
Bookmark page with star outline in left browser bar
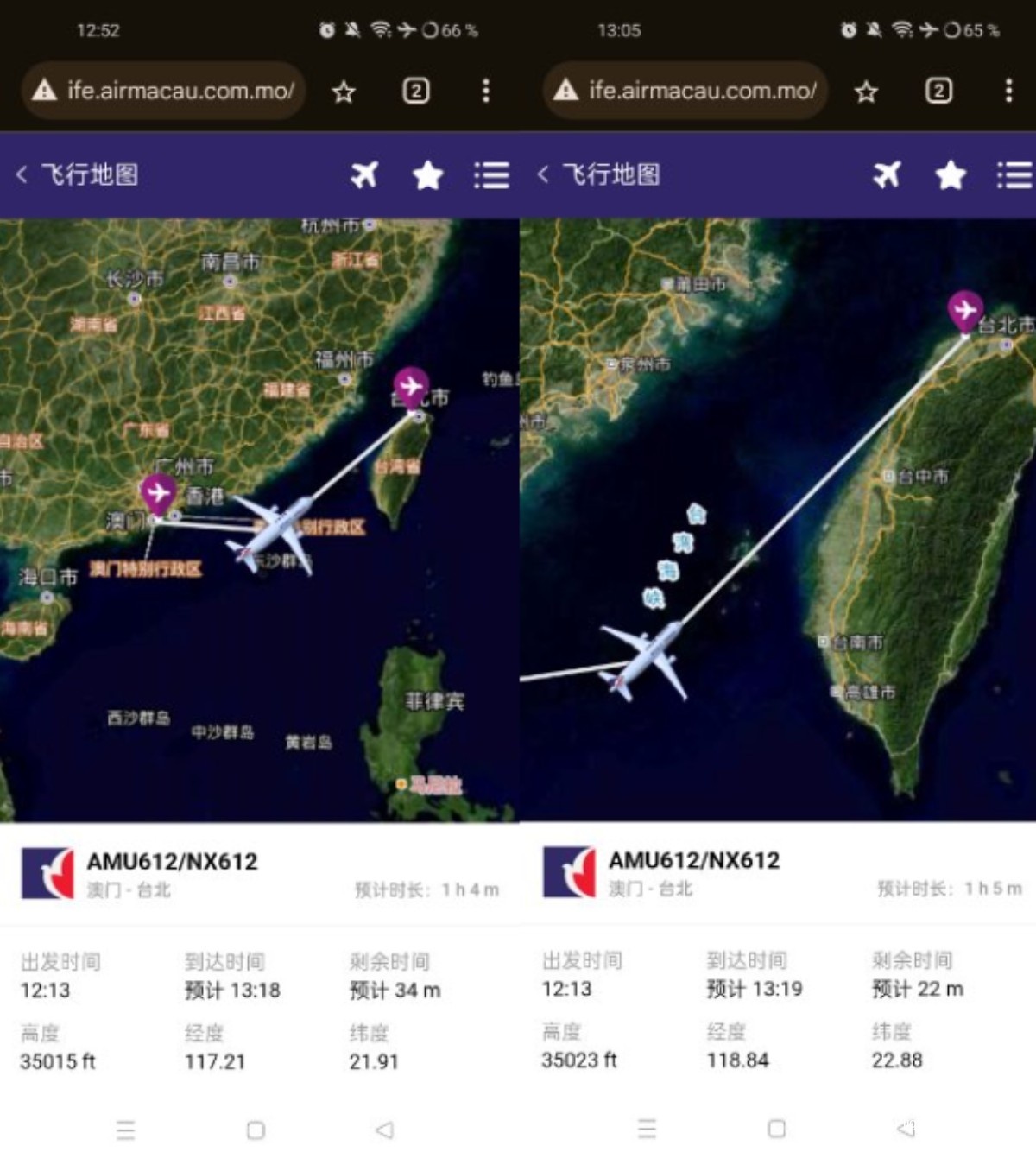pos(344,92)
